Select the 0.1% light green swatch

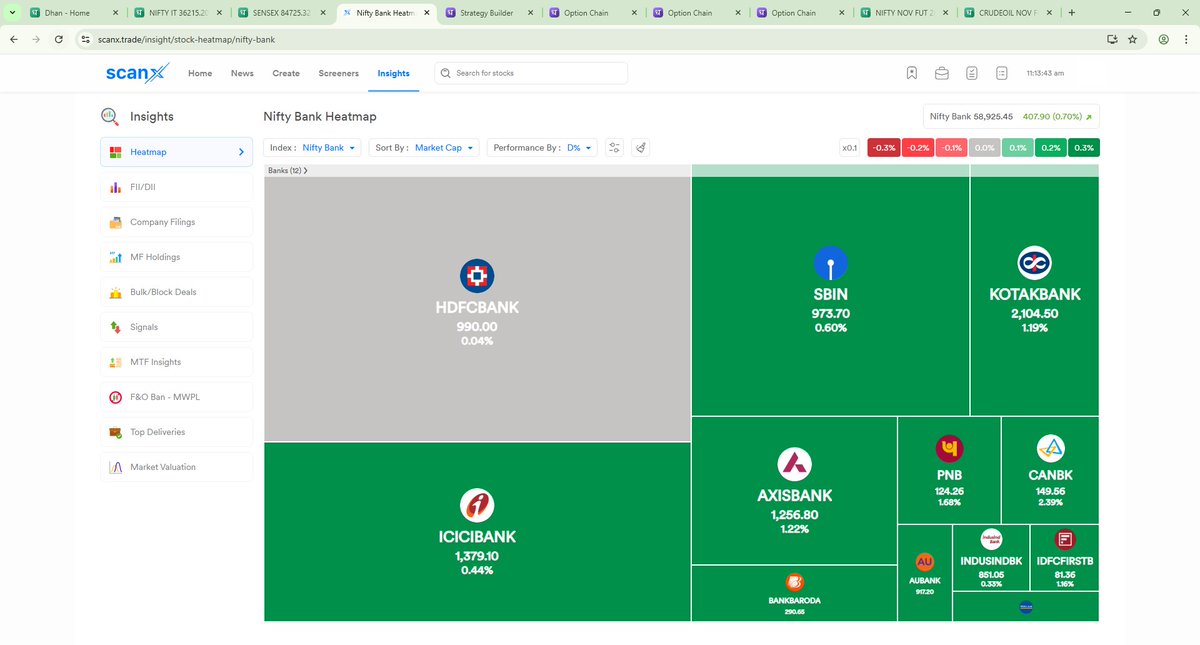click(1017, 148)
